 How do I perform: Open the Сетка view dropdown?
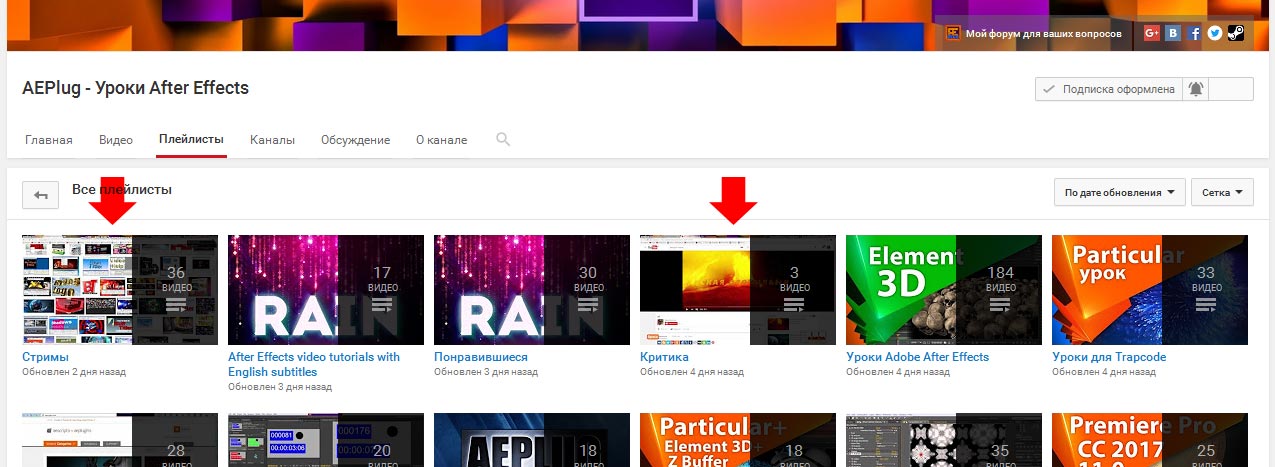(1222, 192)
